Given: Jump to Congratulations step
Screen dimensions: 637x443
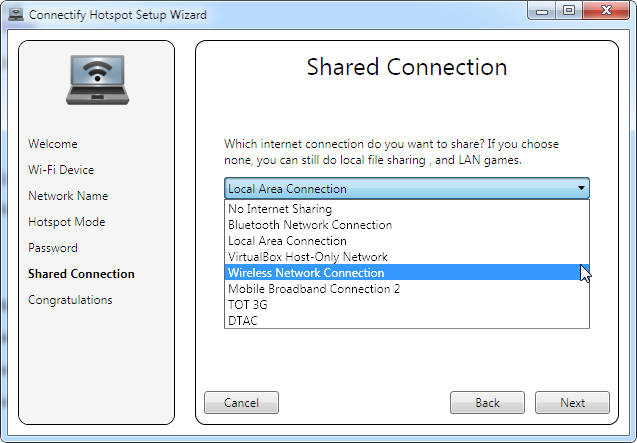Looking at the screenshot, I should pos(70,300).
